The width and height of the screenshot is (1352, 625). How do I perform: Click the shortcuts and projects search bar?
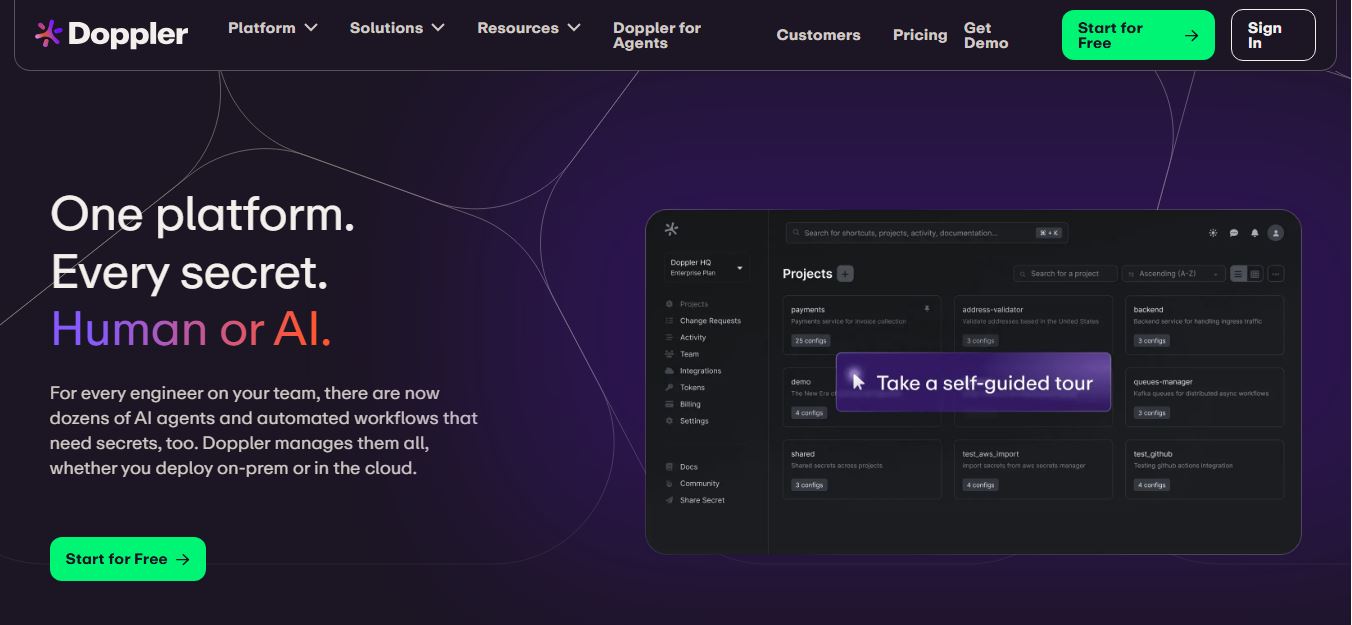pyautogui.click(x=926, y=233)
